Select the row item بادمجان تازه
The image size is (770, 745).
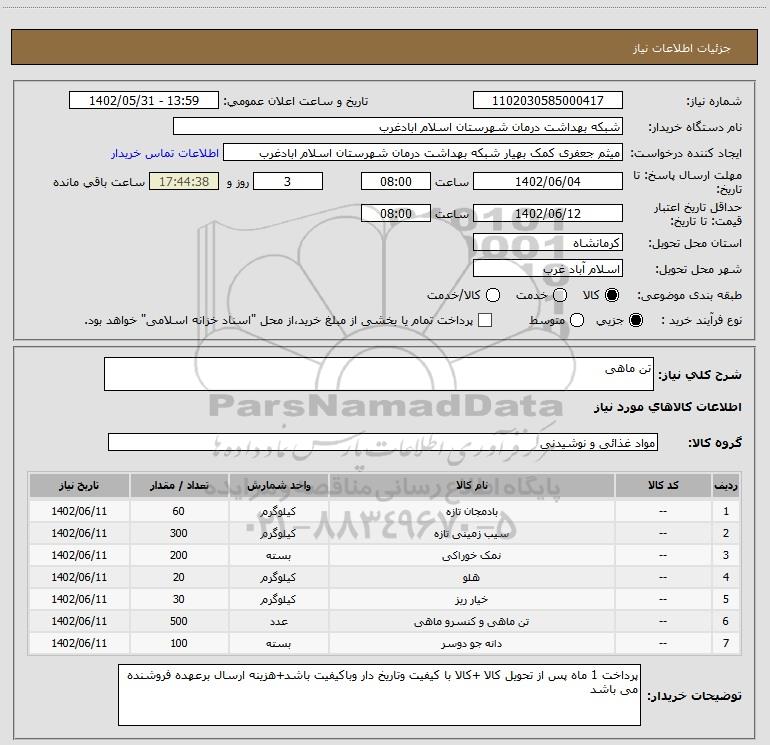pyautogui.click(x=471, y=511)
